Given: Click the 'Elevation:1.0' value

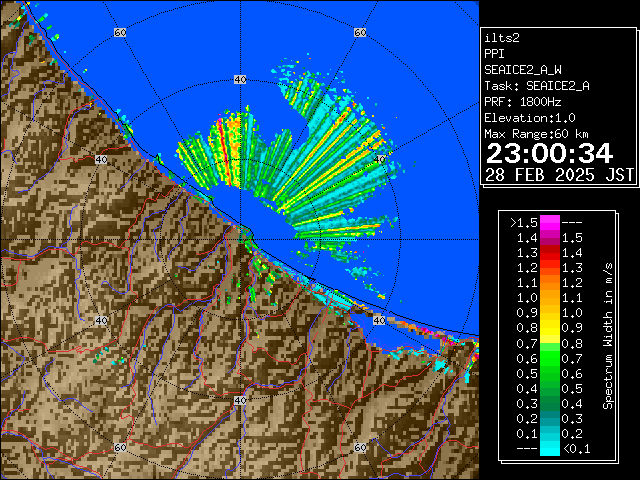Looking at the screenshot, I should click(529, 118).
